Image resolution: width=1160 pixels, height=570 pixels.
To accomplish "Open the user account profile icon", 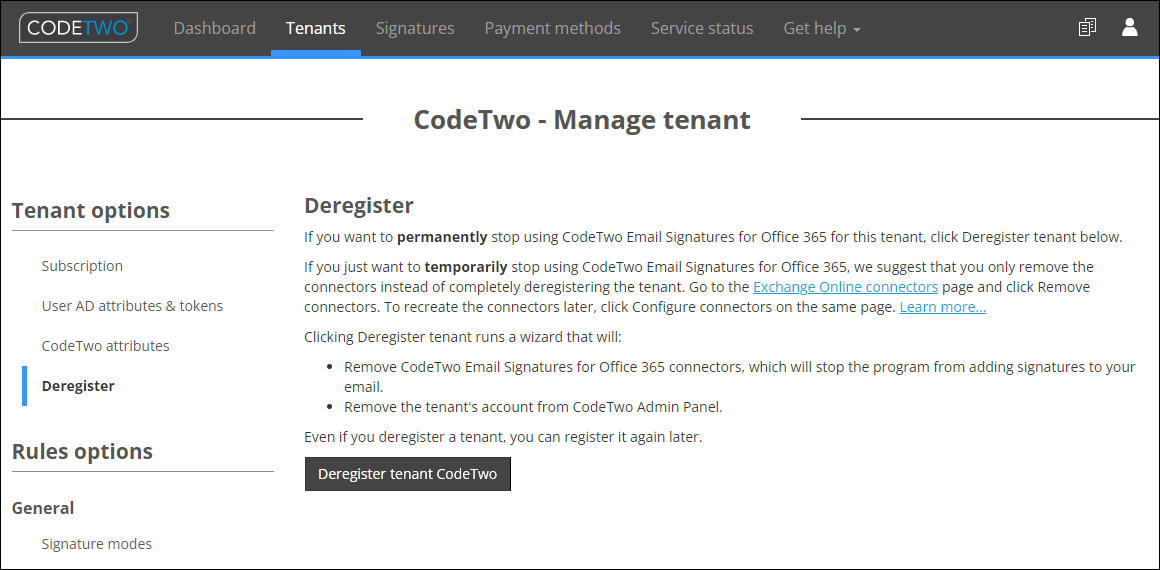I will [1130, 28].
